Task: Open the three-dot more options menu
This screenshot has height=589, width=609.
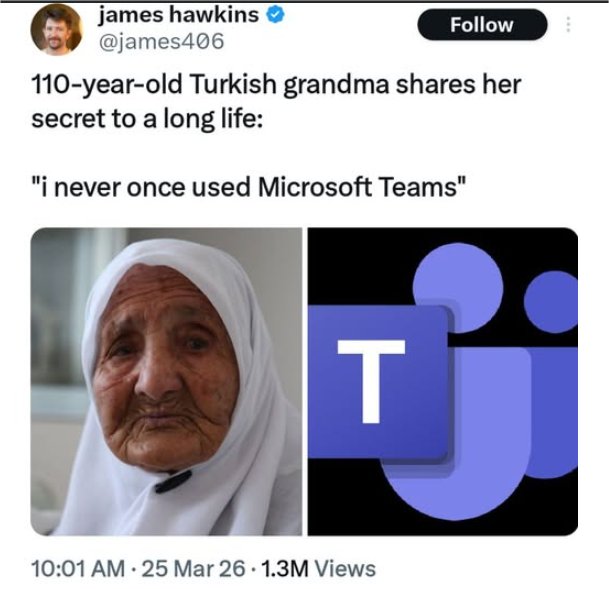Action: [x=568, y=24]
